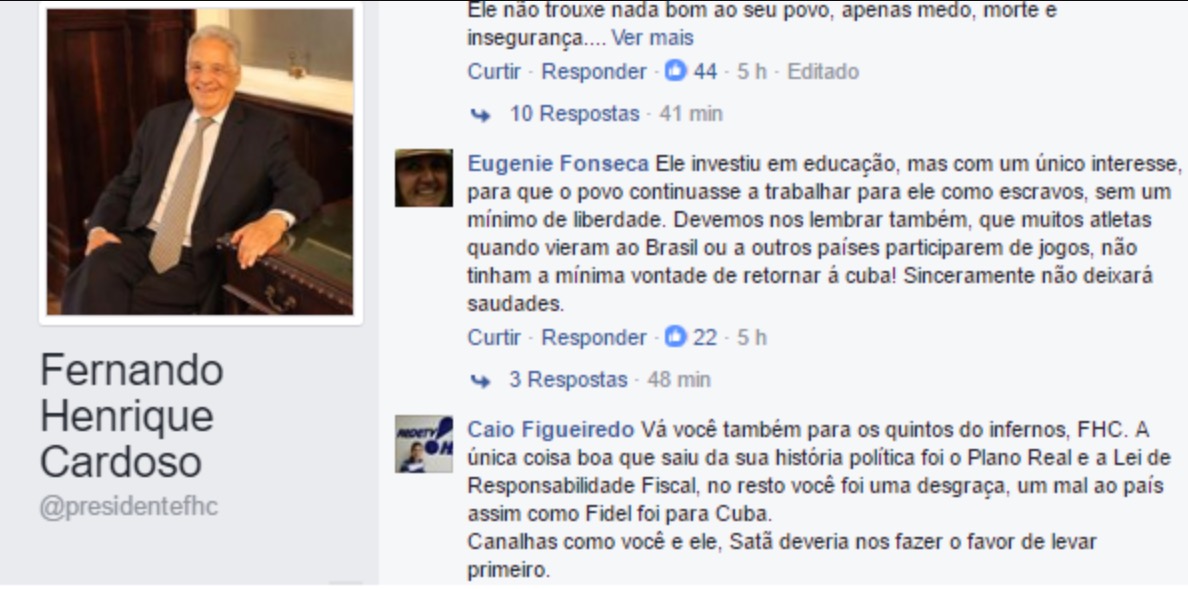1188x589 pixels.
Task: Like the top comment via Curtir
Action: (x=494, y=71)
